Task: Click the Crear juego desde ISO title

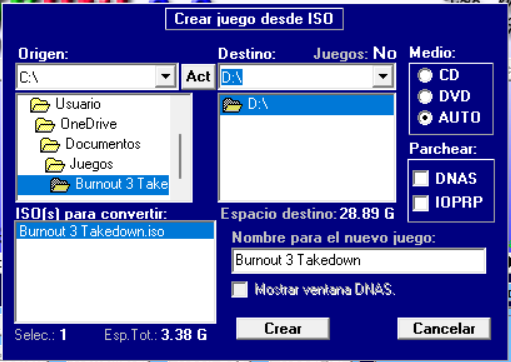Action: pyautogui.click(x=254, y=19)
